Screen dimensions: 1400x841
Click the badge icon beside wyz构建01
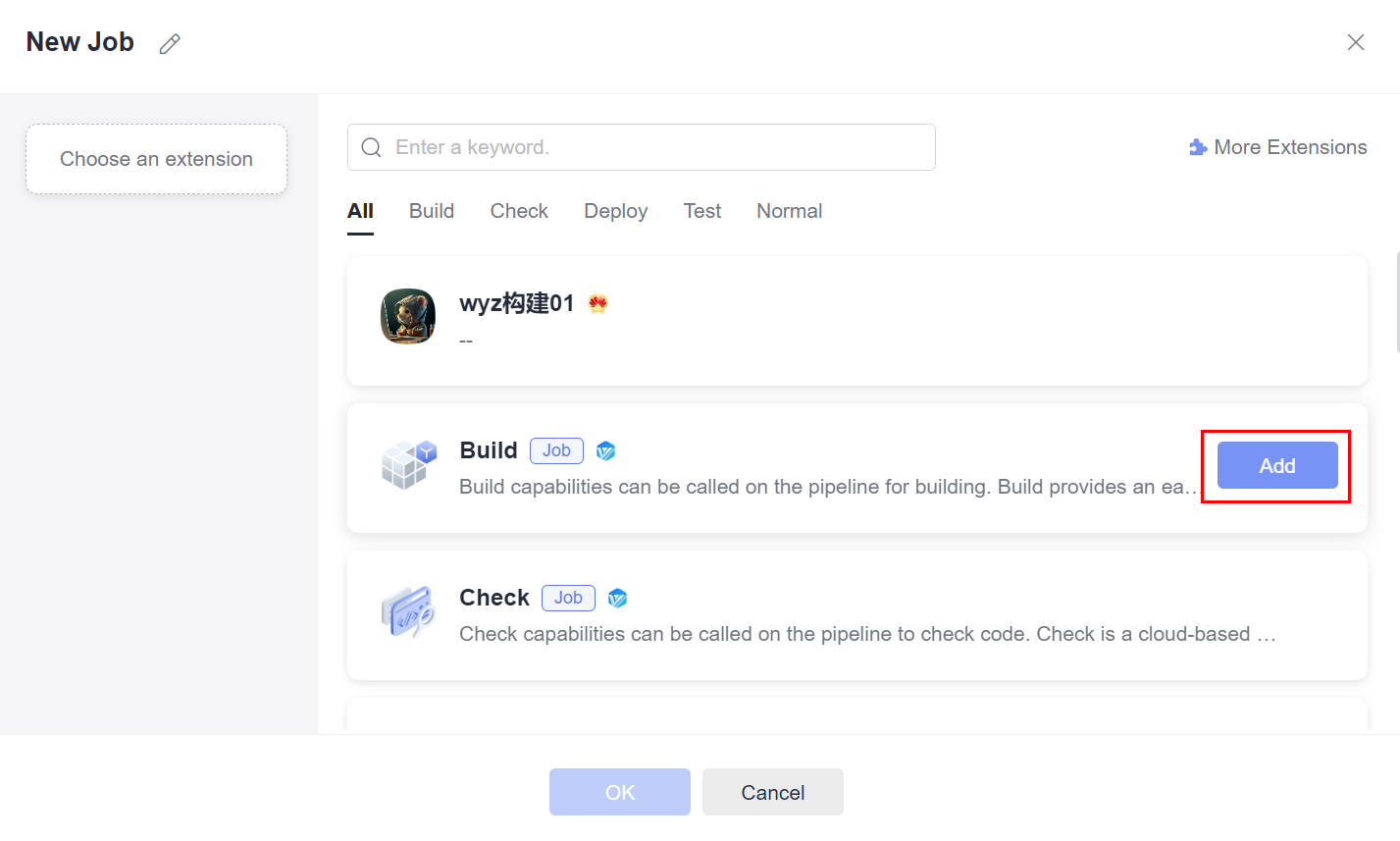tap(597, 304)
